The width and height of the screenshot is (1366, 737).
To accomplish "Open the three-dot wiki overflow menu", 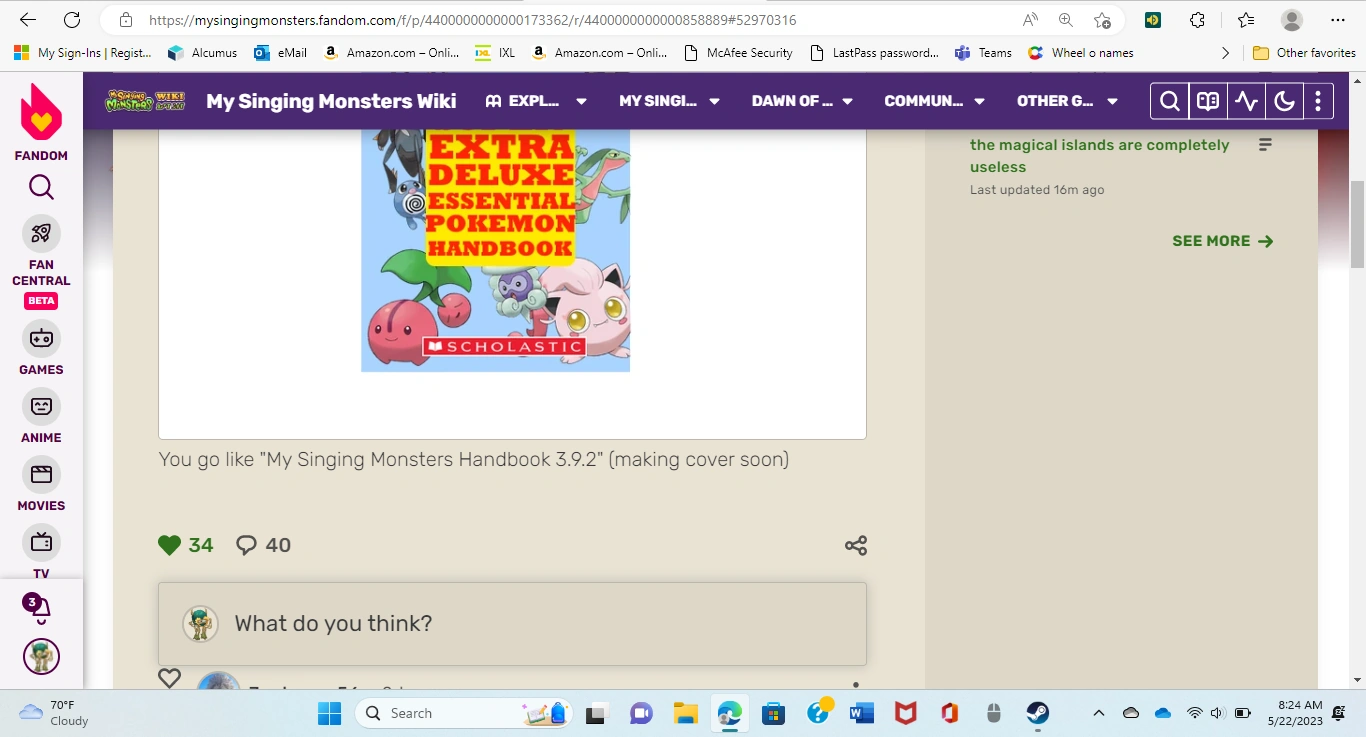I will (x=1318, y=100).
